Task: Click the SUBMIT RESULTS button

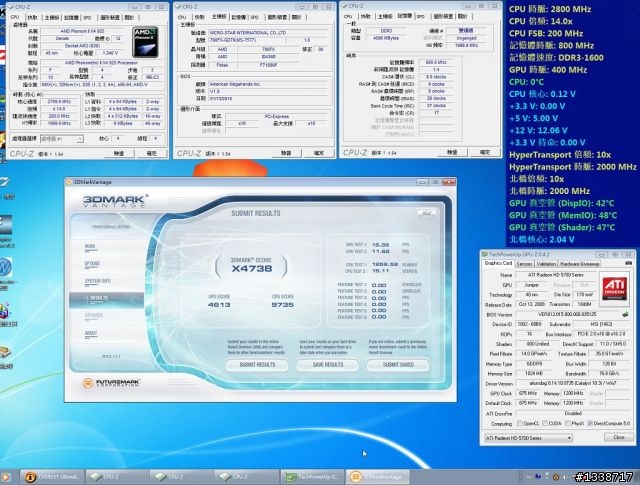Action: 257,365
